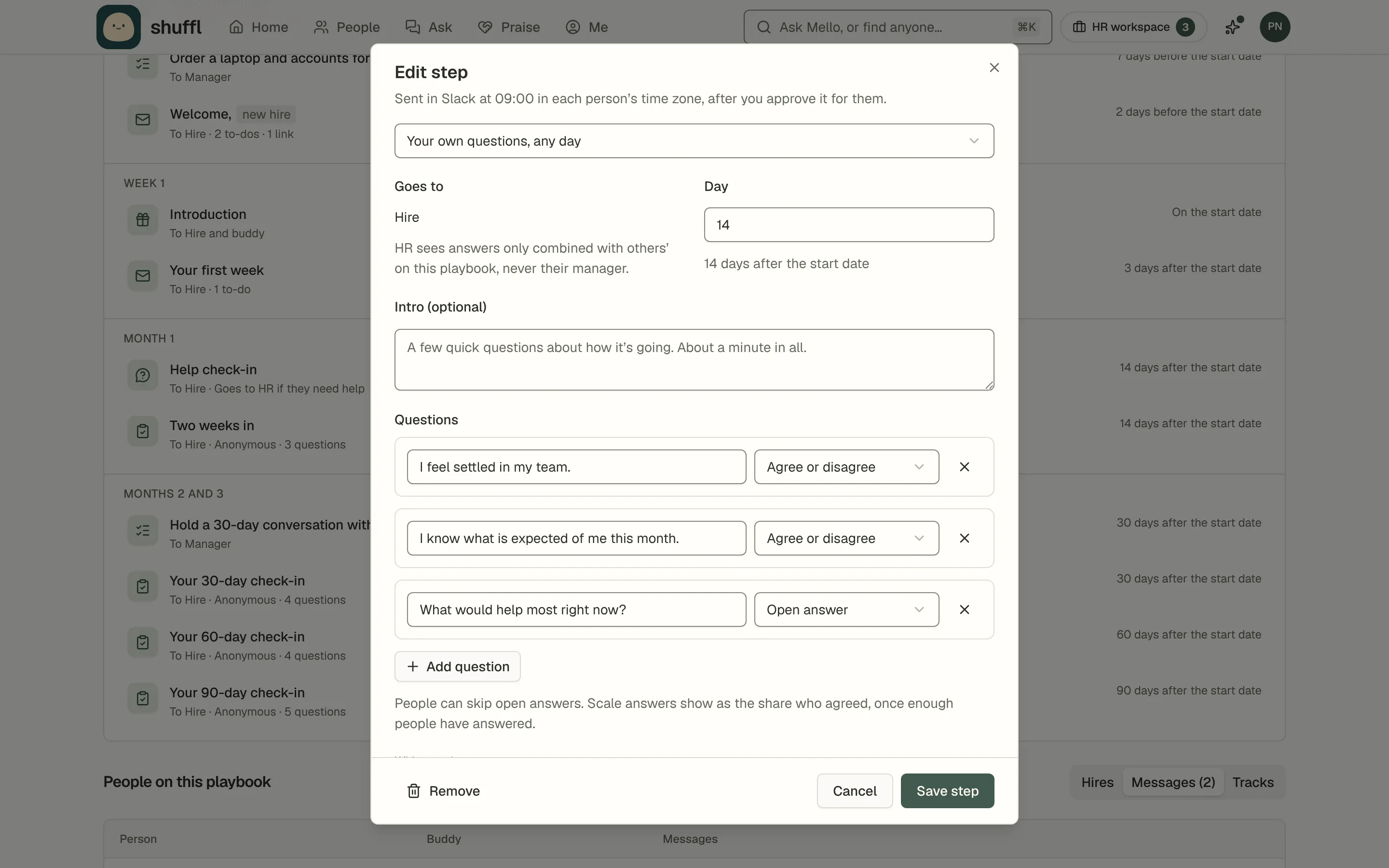The height and width of the screenshot is (868, 1389).
Task: Open answer type dropdown for 'I know what is expected'
Action: [846, 538]
